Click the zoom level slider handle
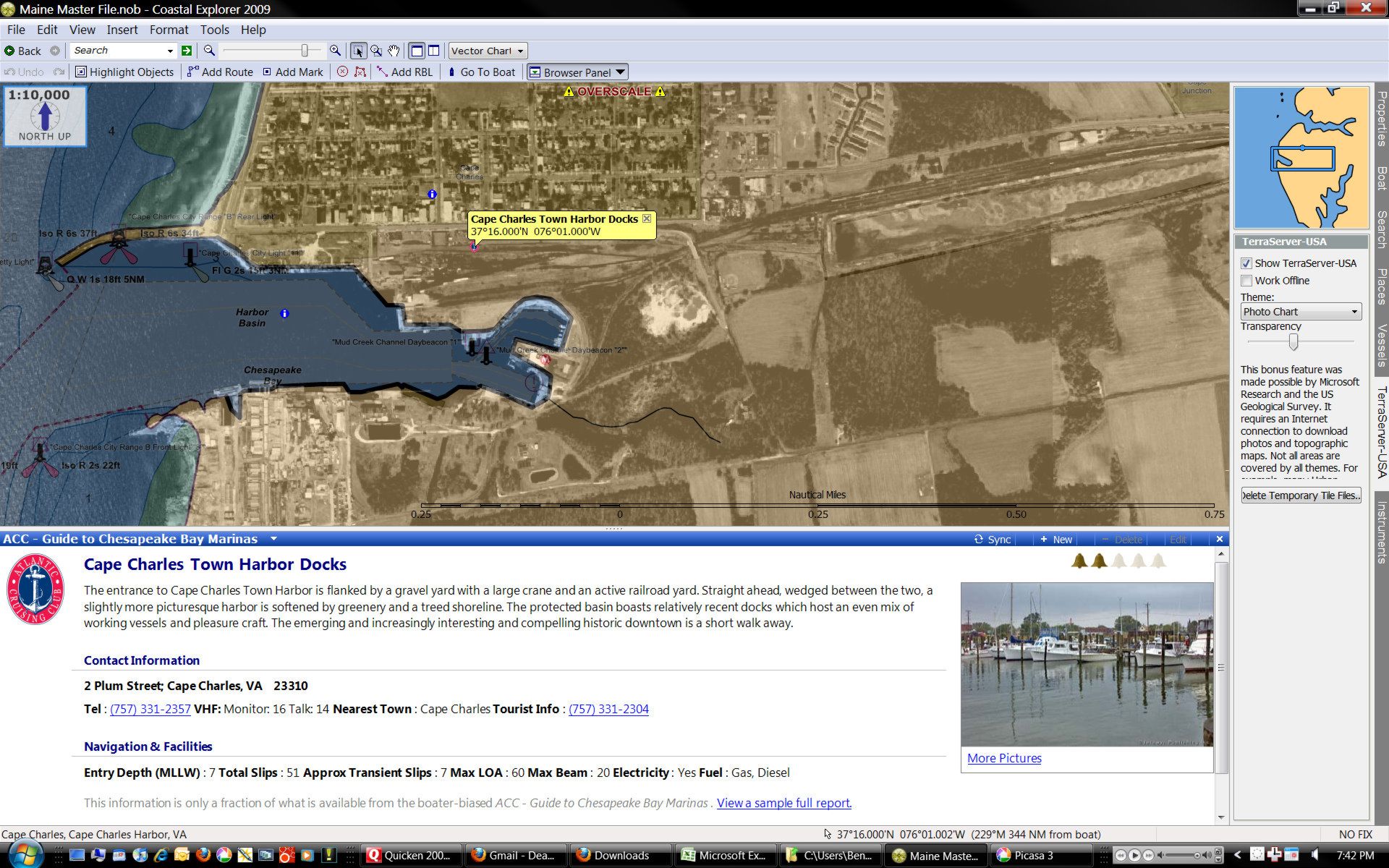This screenshot has width=1389, height=868. (305, 50)
